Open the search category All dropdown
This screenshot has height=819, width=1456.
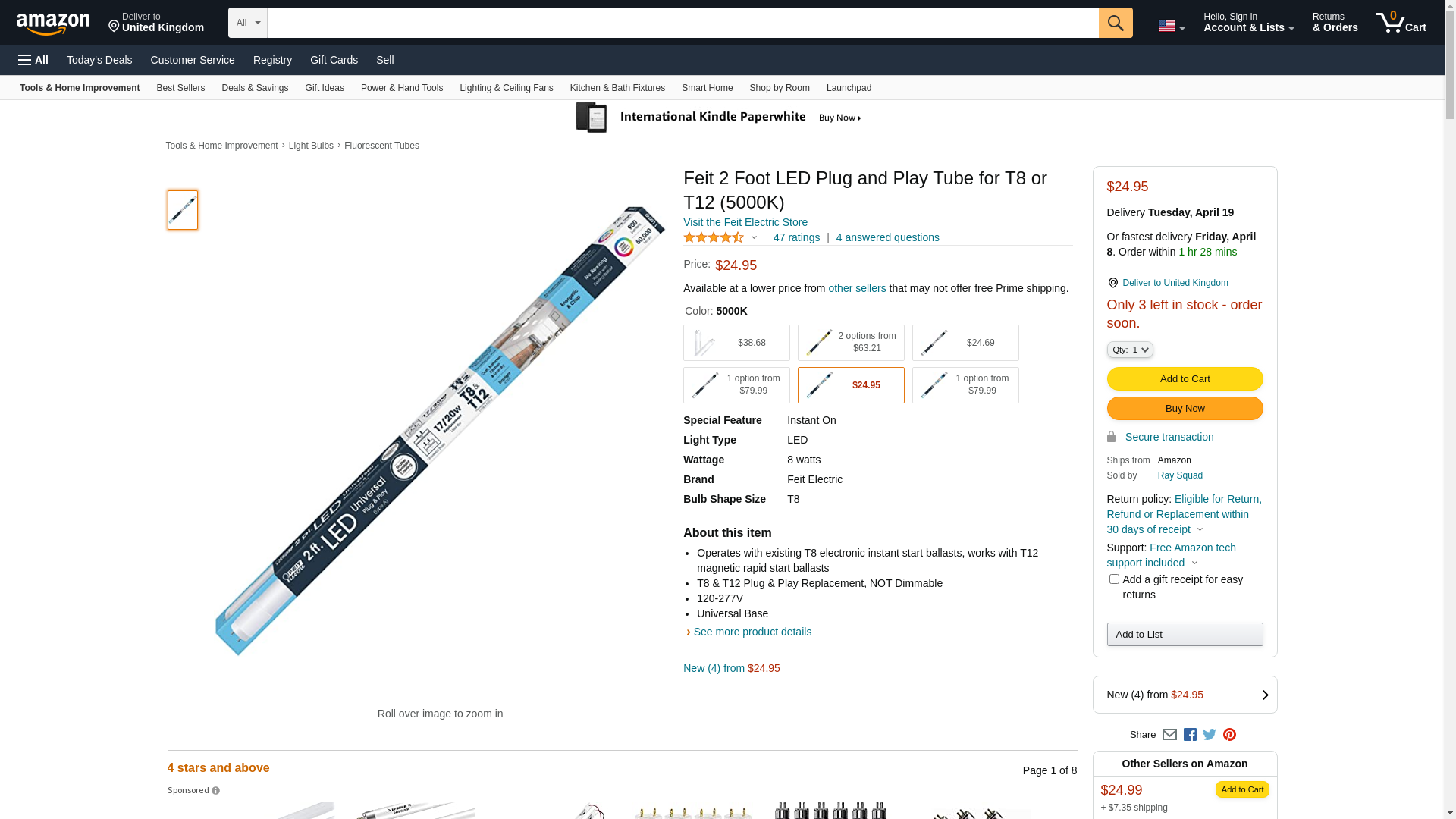(248, 23)
